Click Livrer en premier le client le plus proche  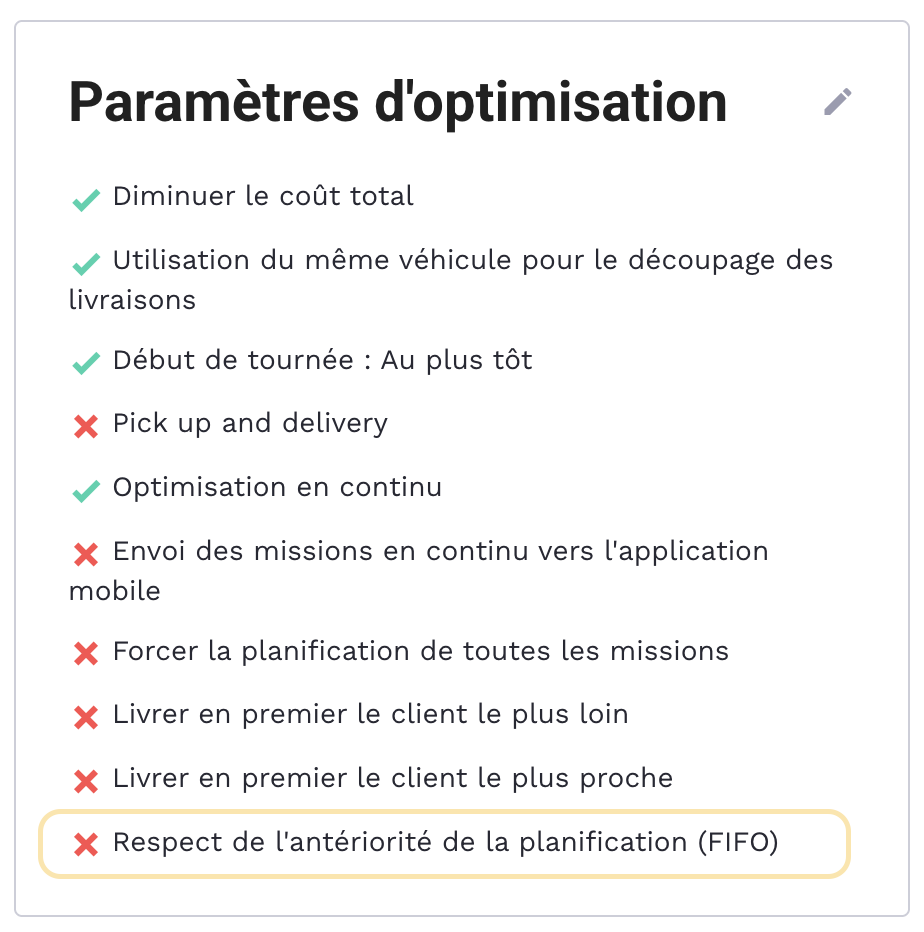tap(393, 778)
